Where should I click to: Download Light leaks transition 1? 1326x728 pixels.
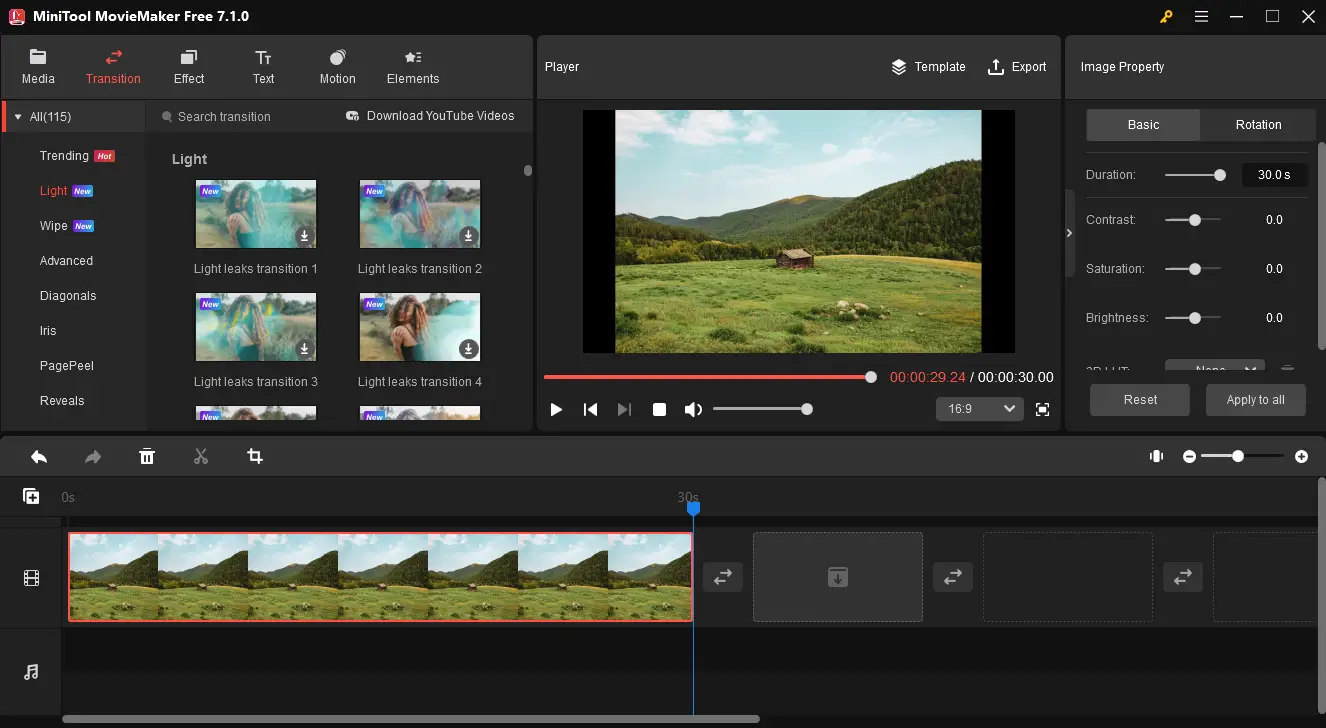tap(304, 236)
